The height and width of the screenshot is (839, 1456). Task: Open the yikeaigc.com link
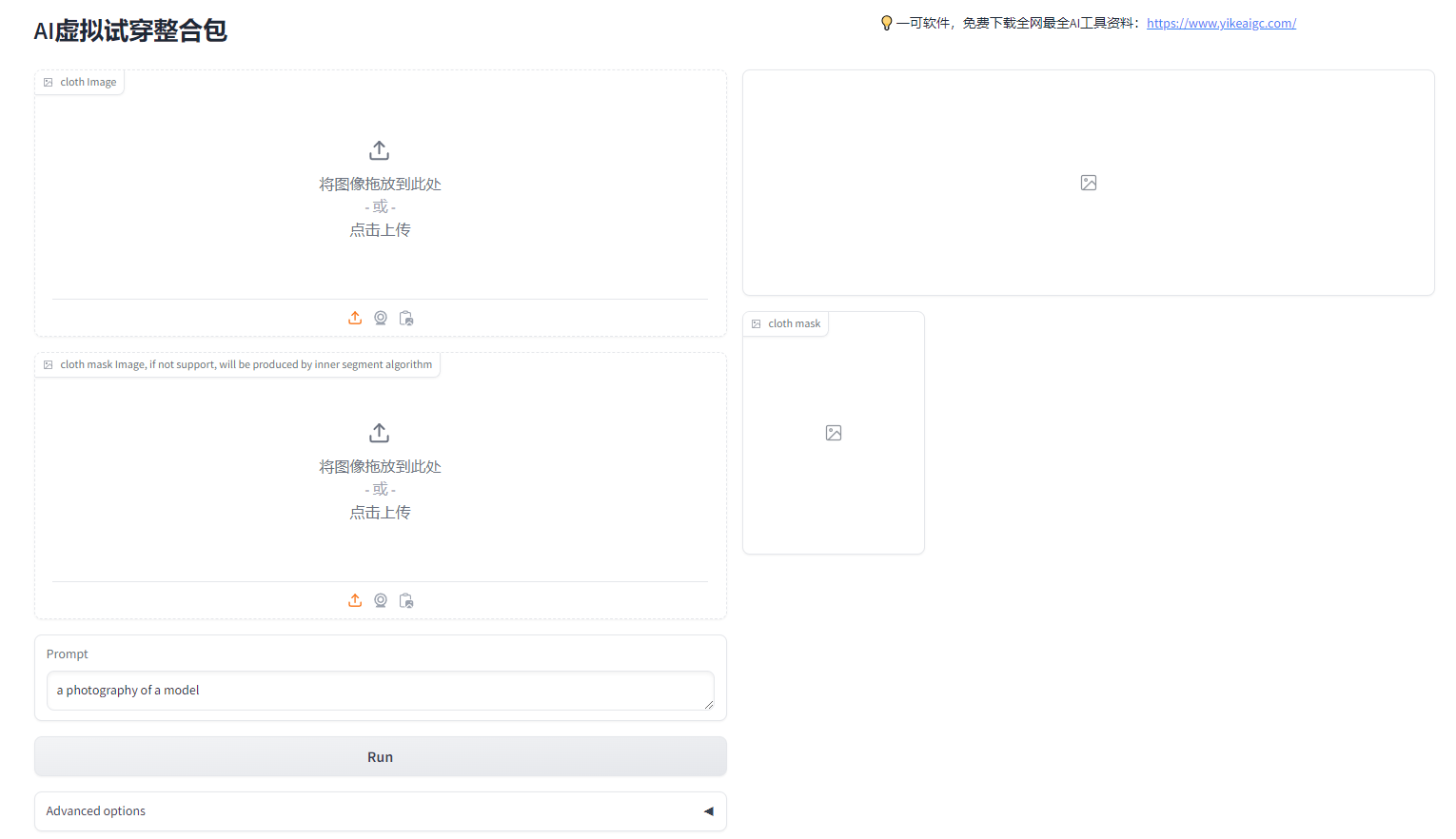point(1221,23)
